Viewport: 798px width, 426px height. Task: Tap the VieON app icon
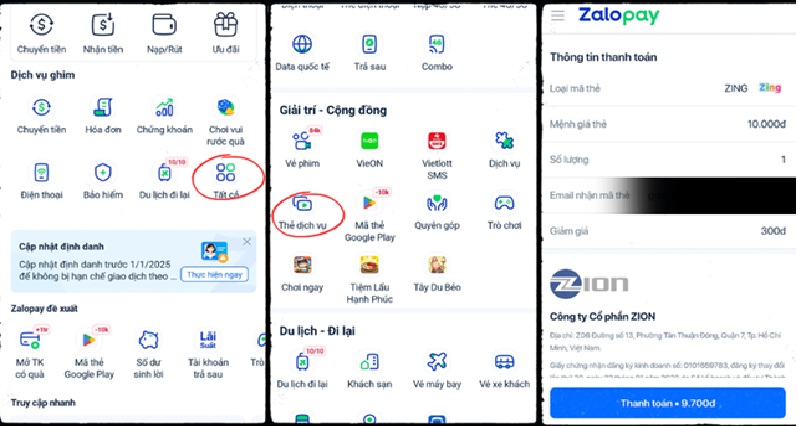click(369, 141)
